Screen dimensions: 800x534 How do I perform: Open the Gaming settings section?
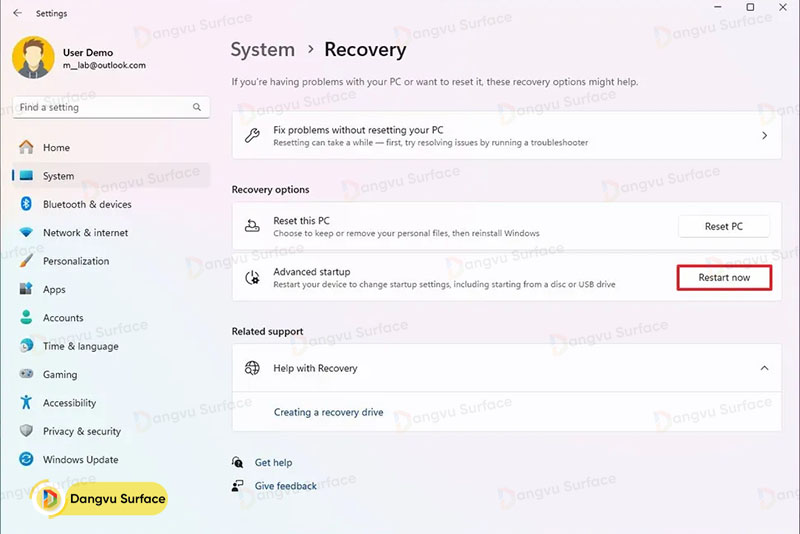(x=60, y=375)
